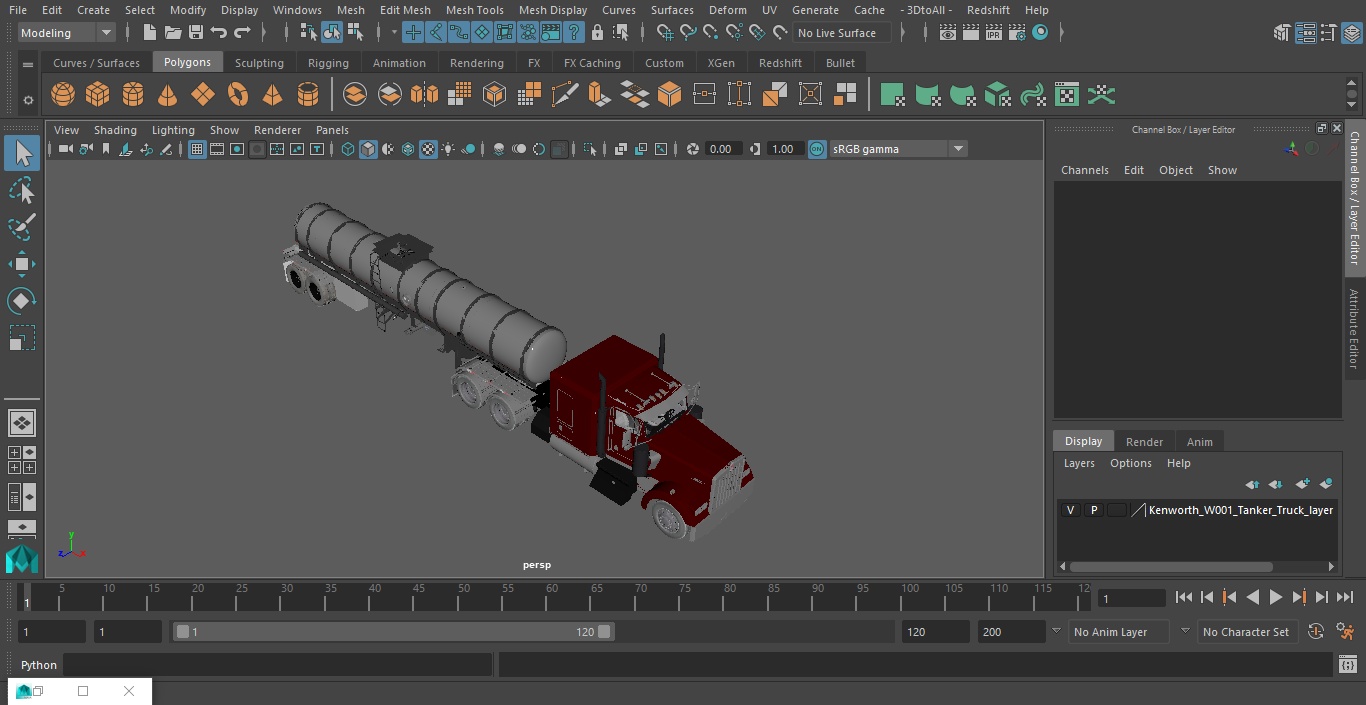This screenshot has width=1366, height=705.
Task: Open the Edit Mesh menu
Action: click(x=405, y=10)
